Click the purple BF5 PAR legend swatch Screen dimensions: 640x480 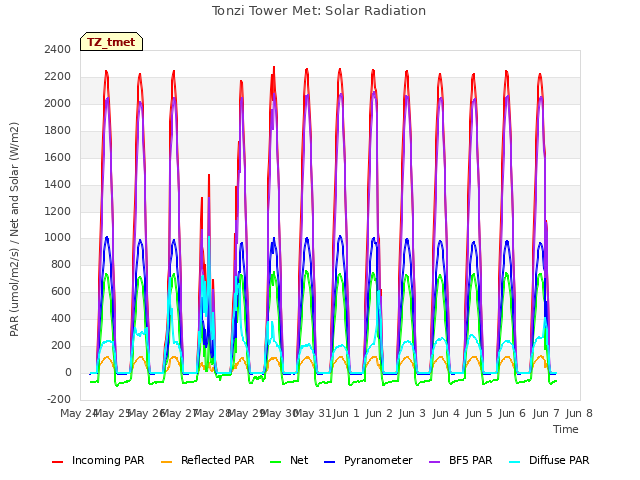435,462
